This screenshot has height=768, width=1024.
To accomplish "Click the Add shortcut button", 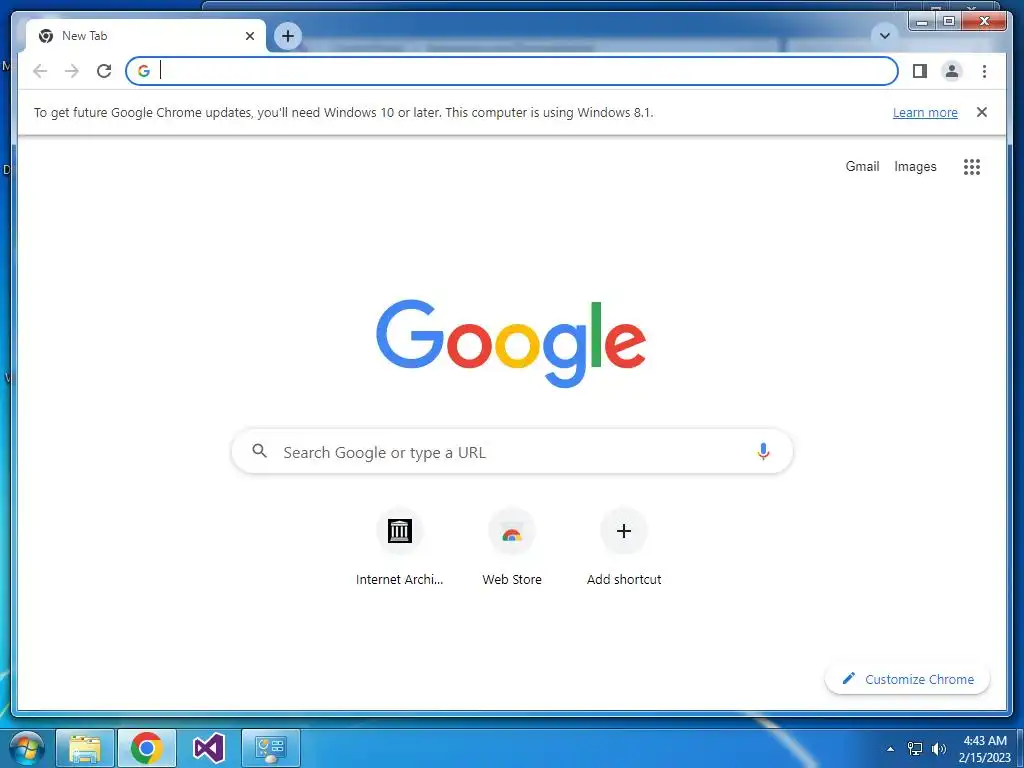I will click(624, 547).
